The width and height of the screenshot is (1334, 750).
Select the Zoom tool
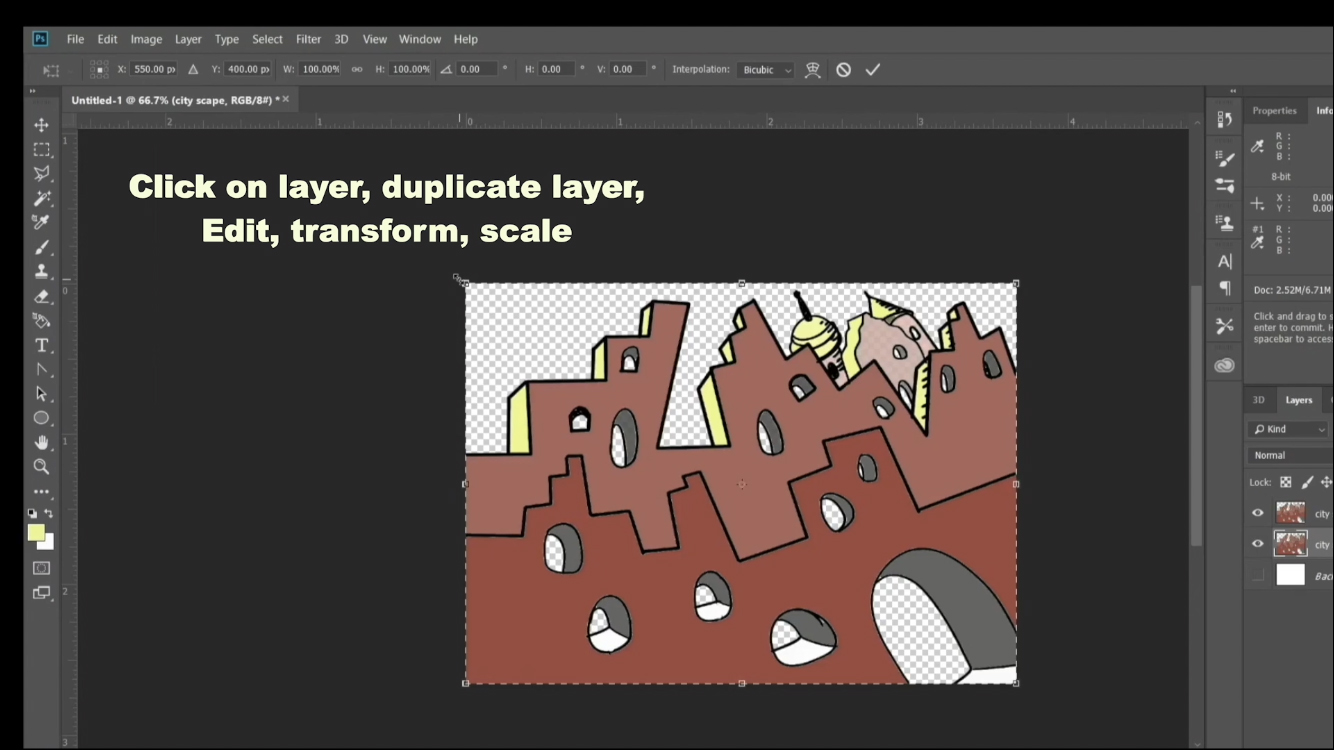(x=42, y=467)
